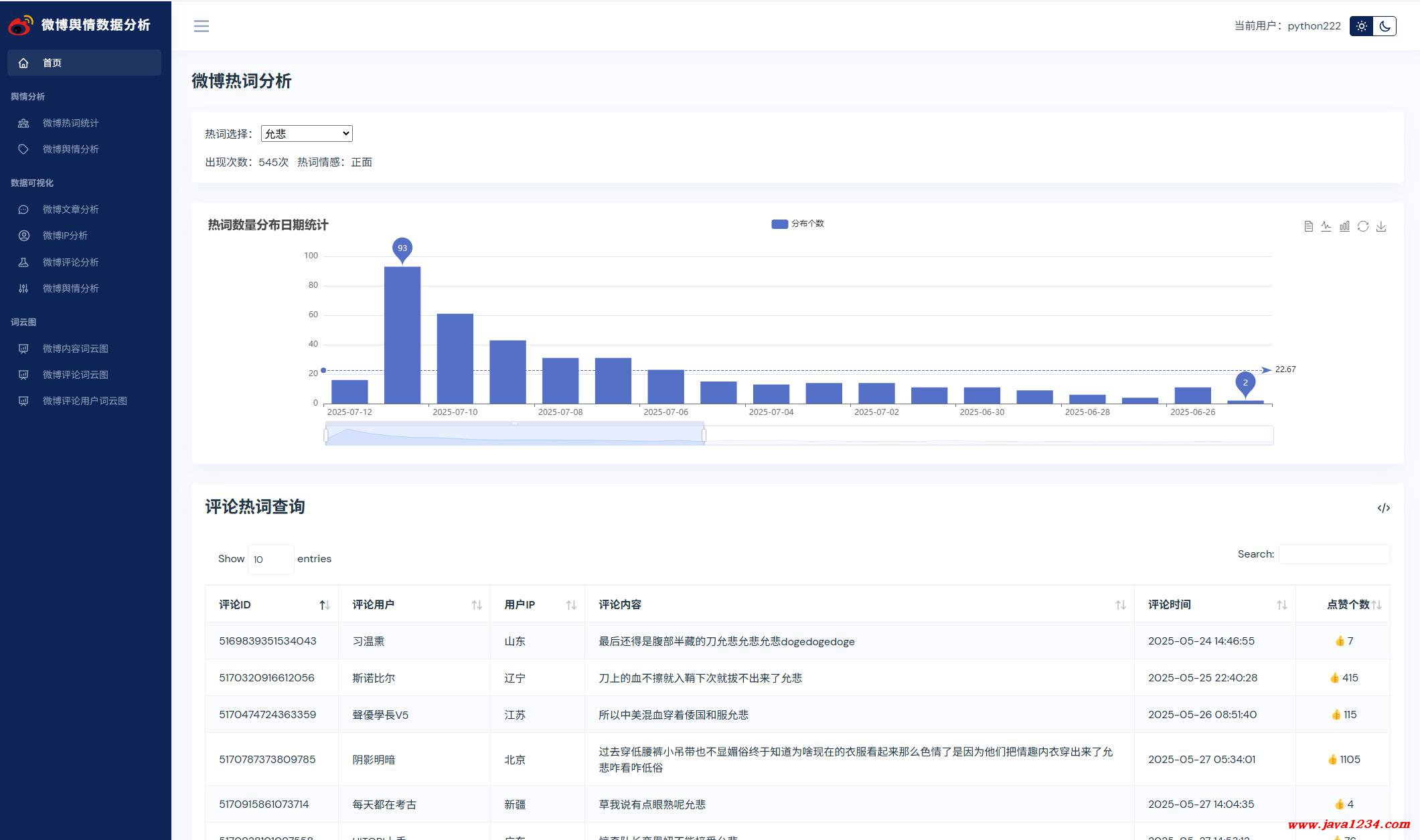
Task: Enable dark mode with moon toggle
Action: tap(1385, 26)
